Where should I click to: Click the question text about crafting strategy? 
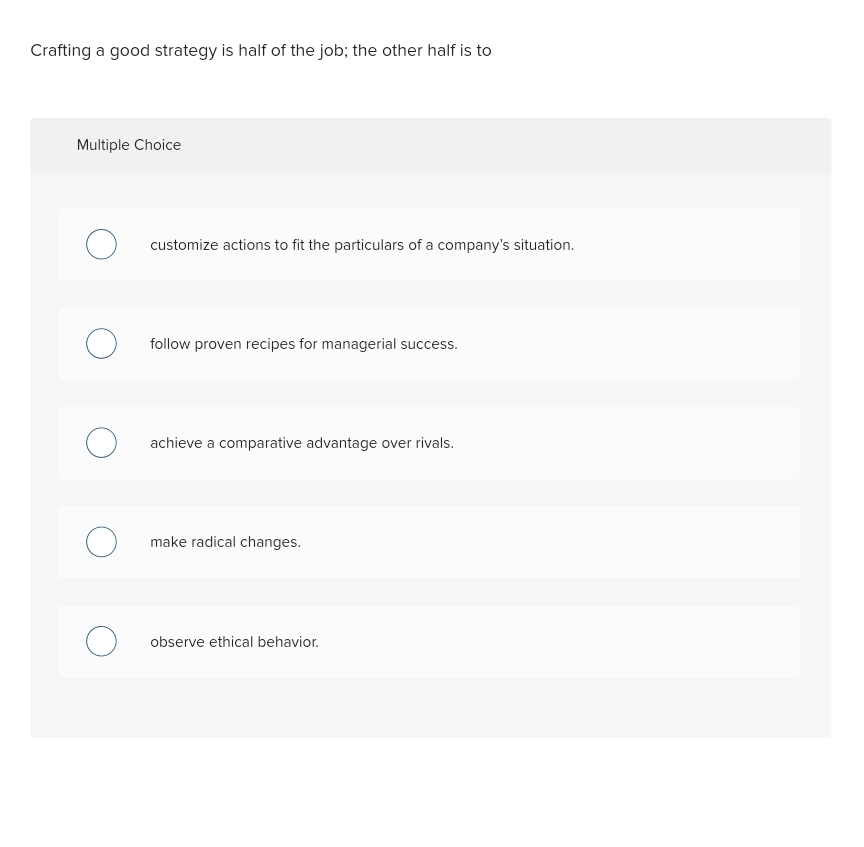pyautogui.click(x=260, y=50)
